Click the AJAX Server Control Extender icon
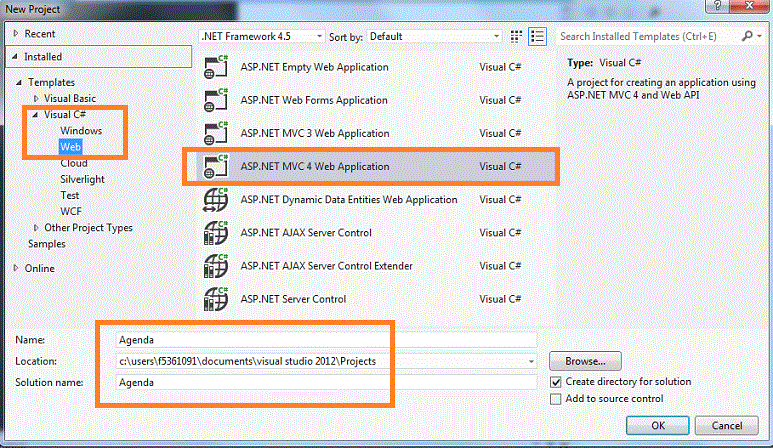The width and height of the screenshot is (773, 448). pos(216,266)
